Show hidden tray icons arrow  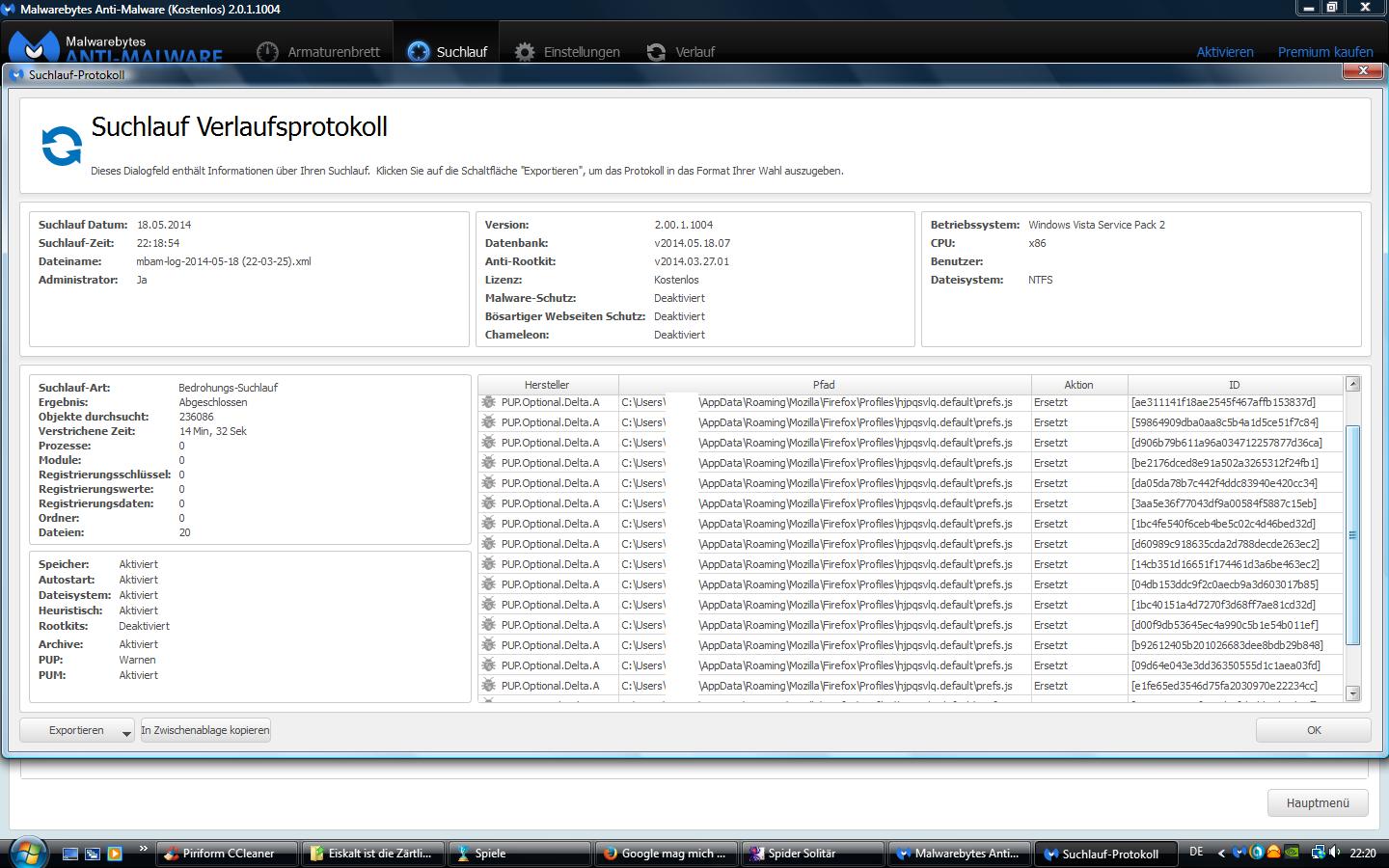coord(1221,854)
